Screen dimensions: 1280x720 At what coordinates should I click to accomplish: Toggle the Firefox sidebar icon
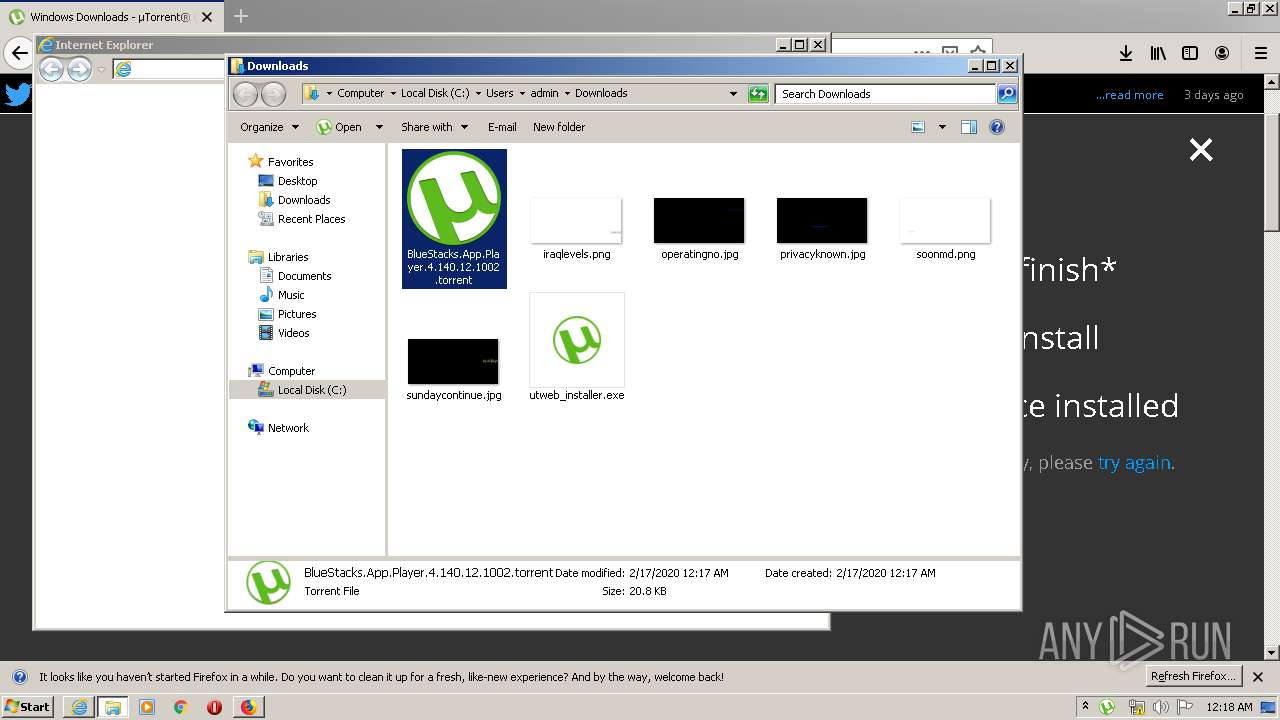(x=1190, y=53)
